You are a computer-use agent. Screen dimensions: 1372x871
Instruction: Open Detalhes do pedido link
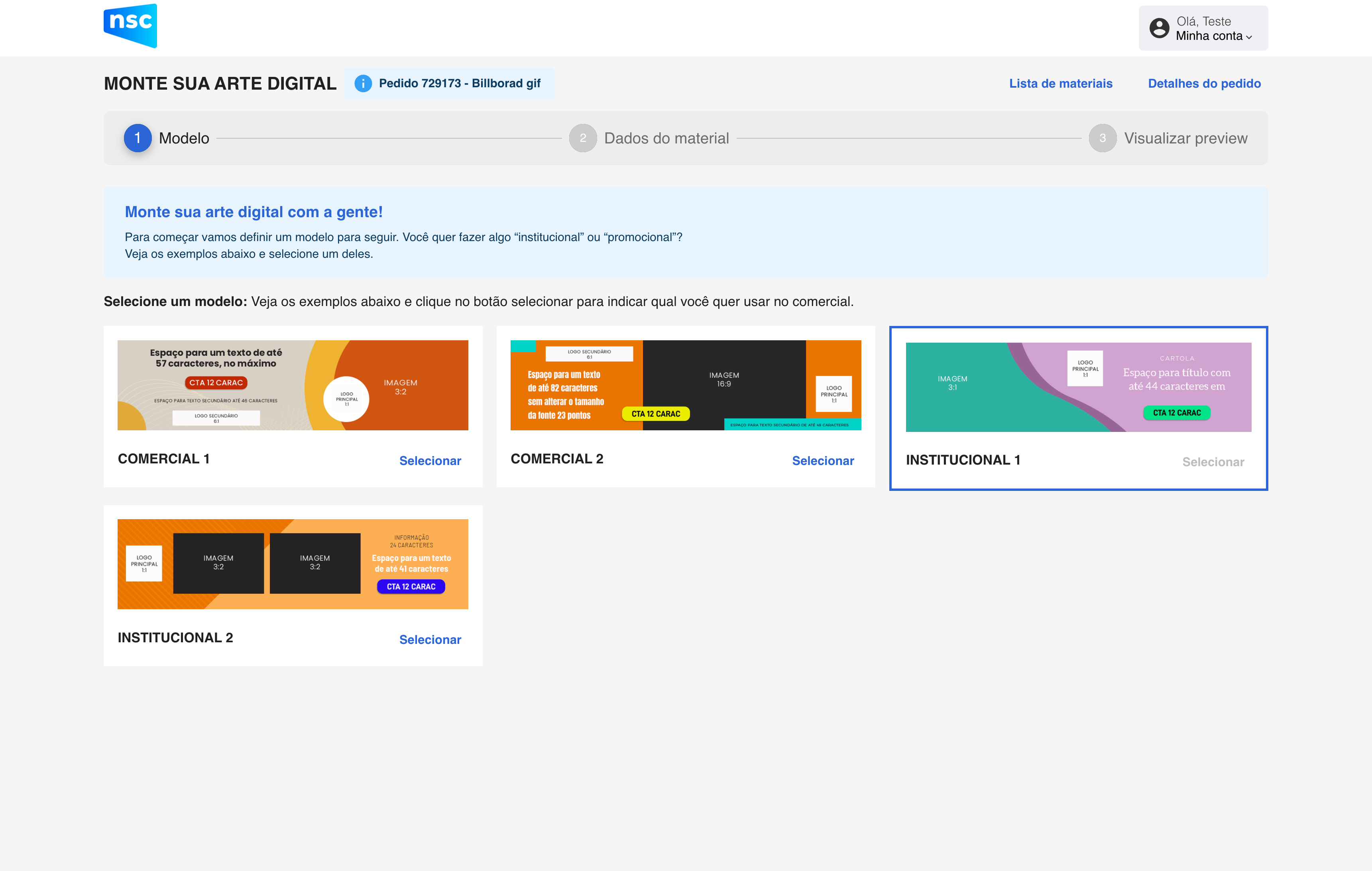pyautogui.click(x=1204, y=83)
